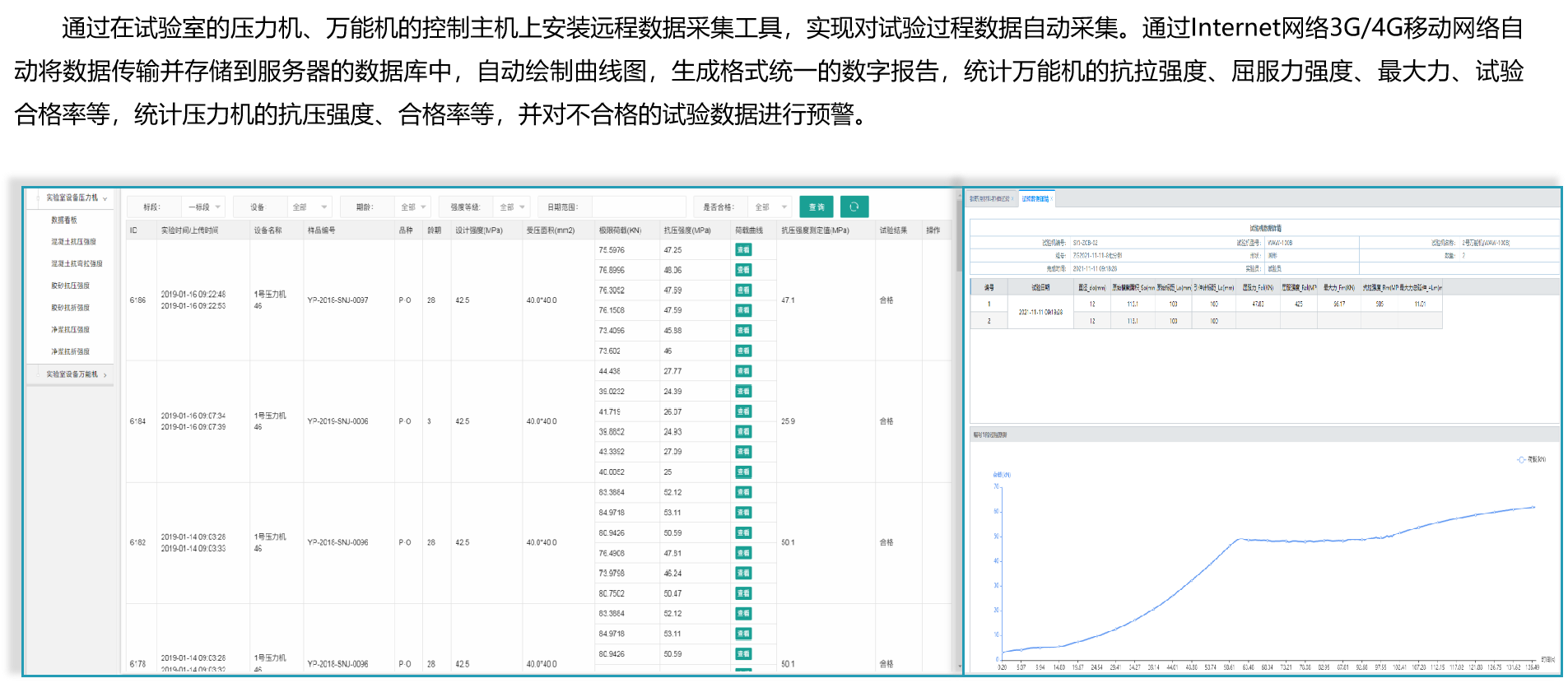This screenshot has height=683, width=1568.
Task: Open 查看 for the 76.3052 KN row
Action: tap(742, 290)
